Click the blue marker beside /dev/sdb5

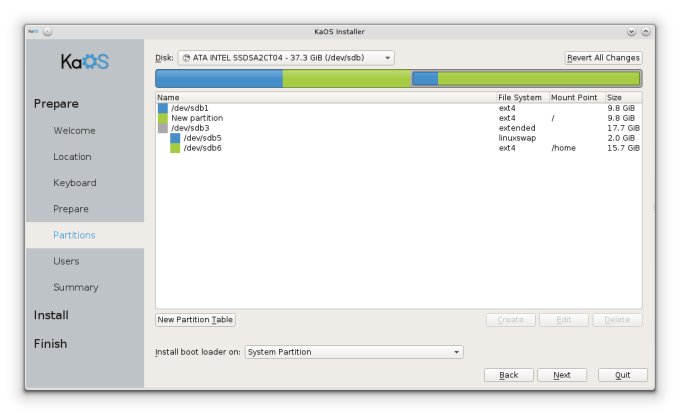click(x=175, y=138)
